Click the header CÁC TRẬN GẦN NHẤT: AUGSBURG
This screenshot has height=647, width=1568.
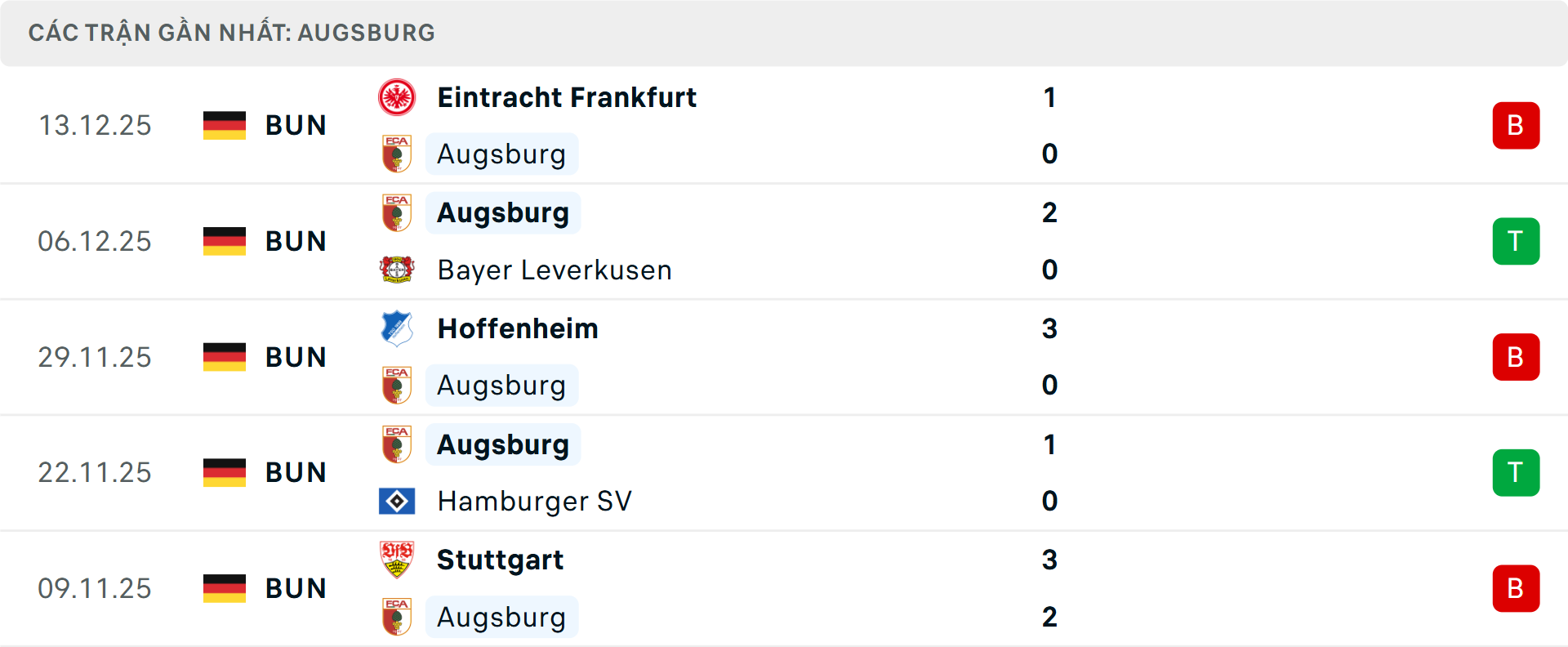231,32
